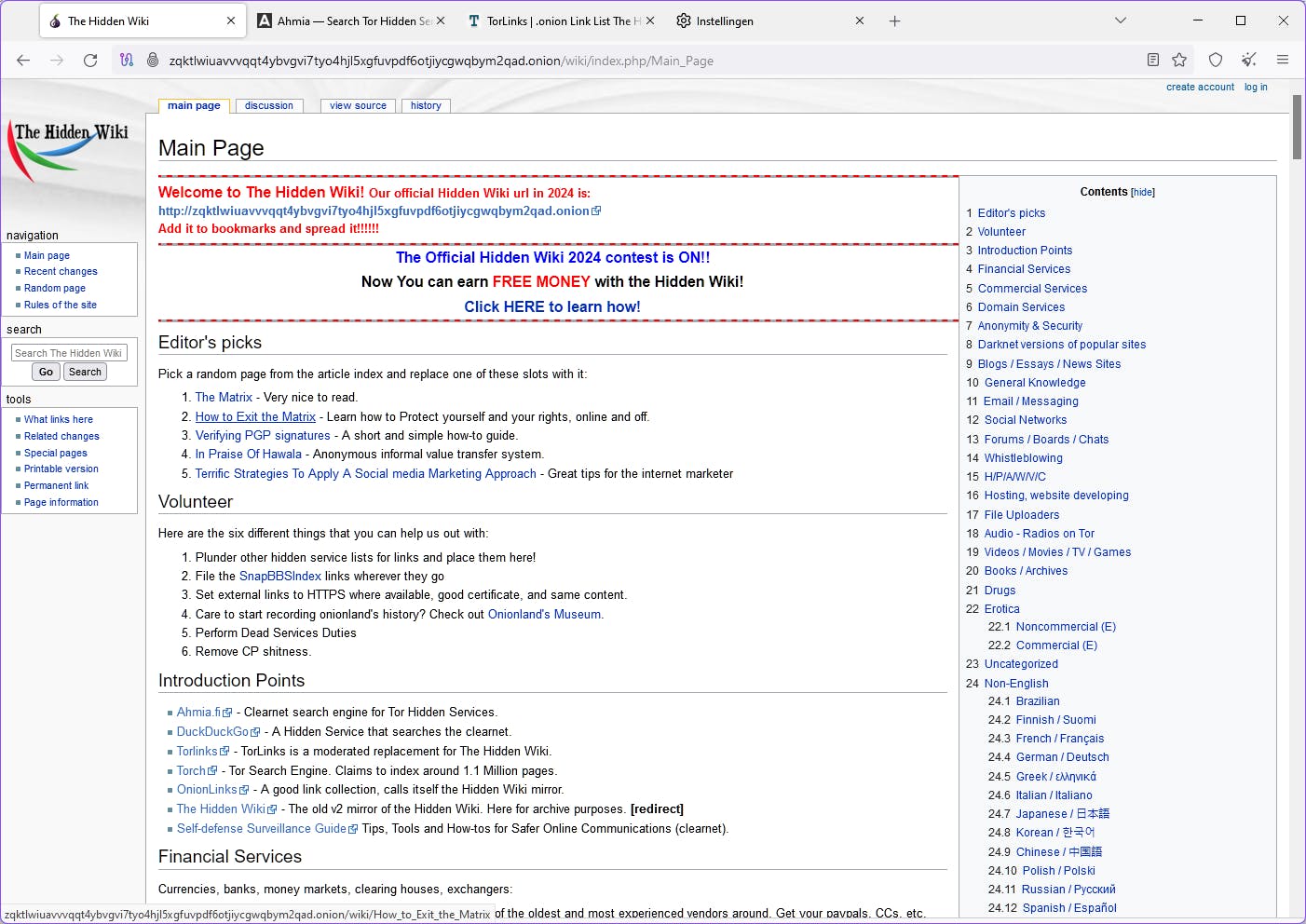Expand the list all tabs chevron
Viewport: 1306px width, 924px height.
(1121, 21)
